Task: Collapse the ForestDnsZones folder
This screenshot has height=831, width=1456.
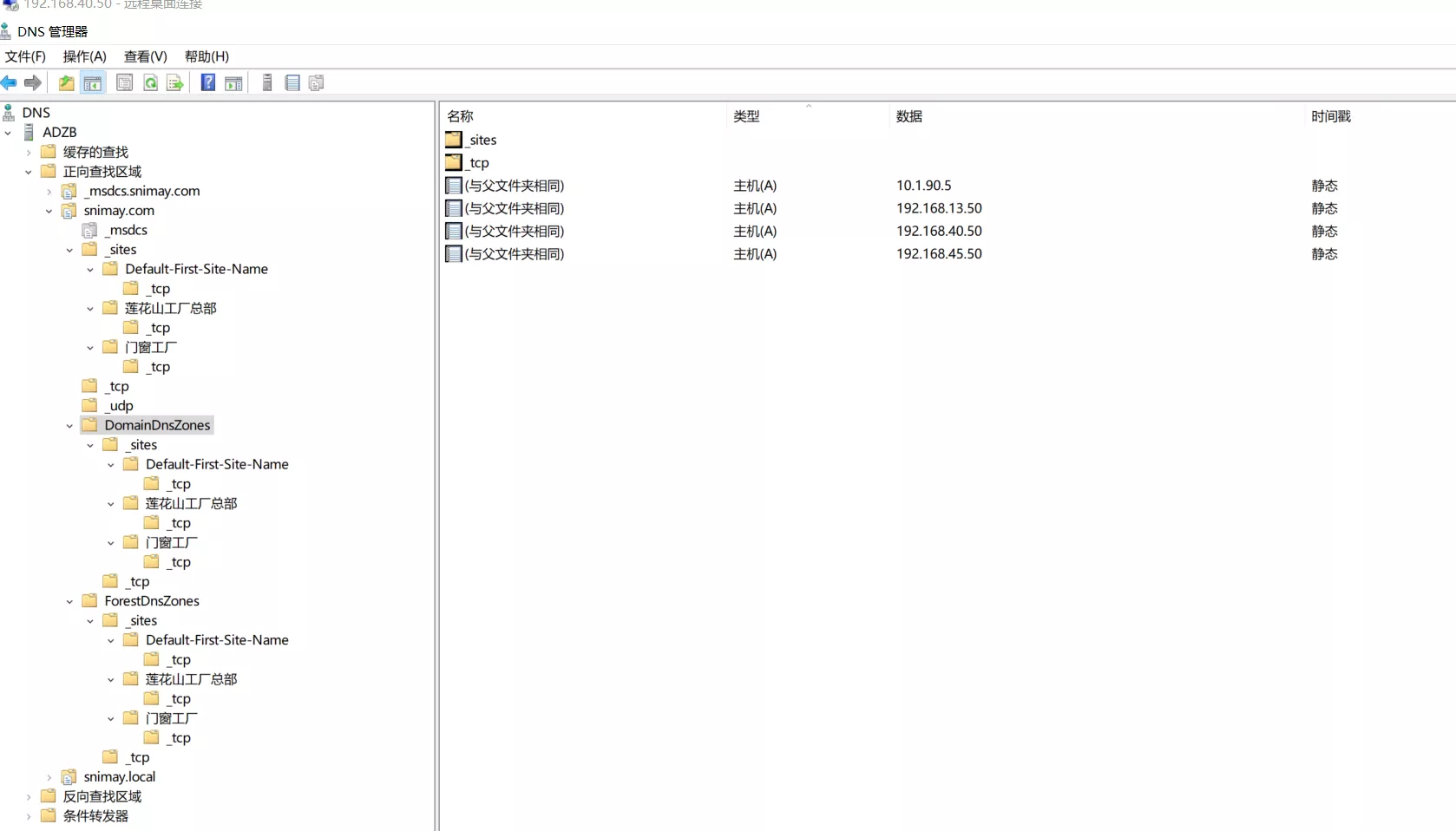Action: [70, 602]
